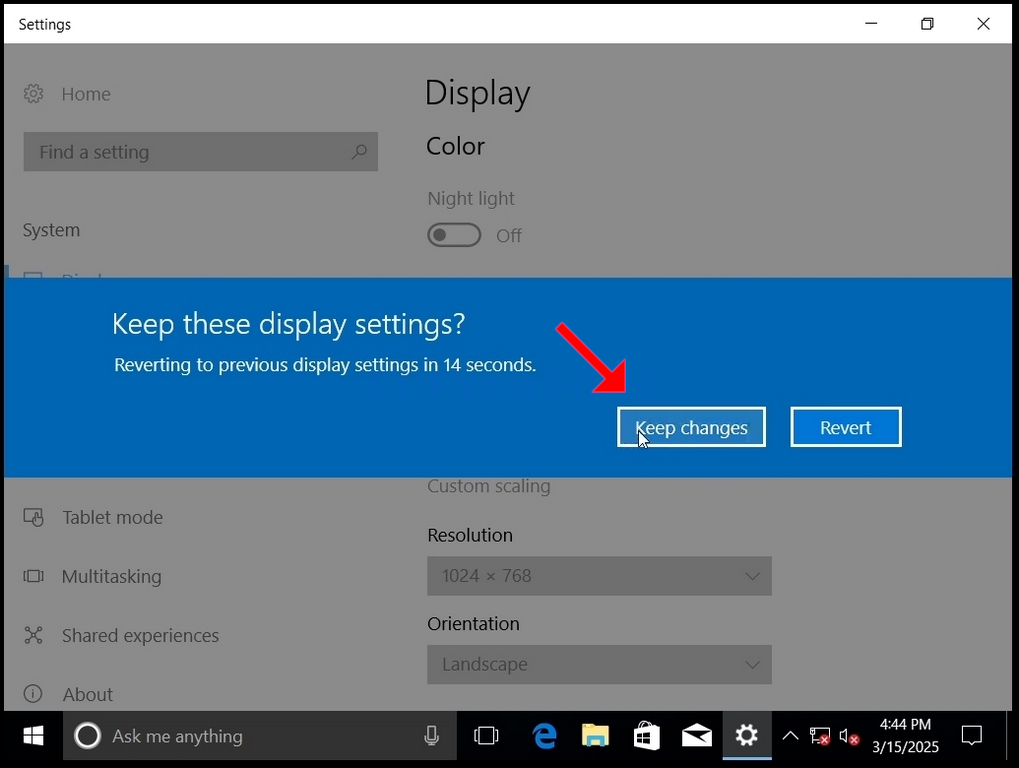
Task: Click the volume speaker tray icon
Action: click(x=849, y=736)
